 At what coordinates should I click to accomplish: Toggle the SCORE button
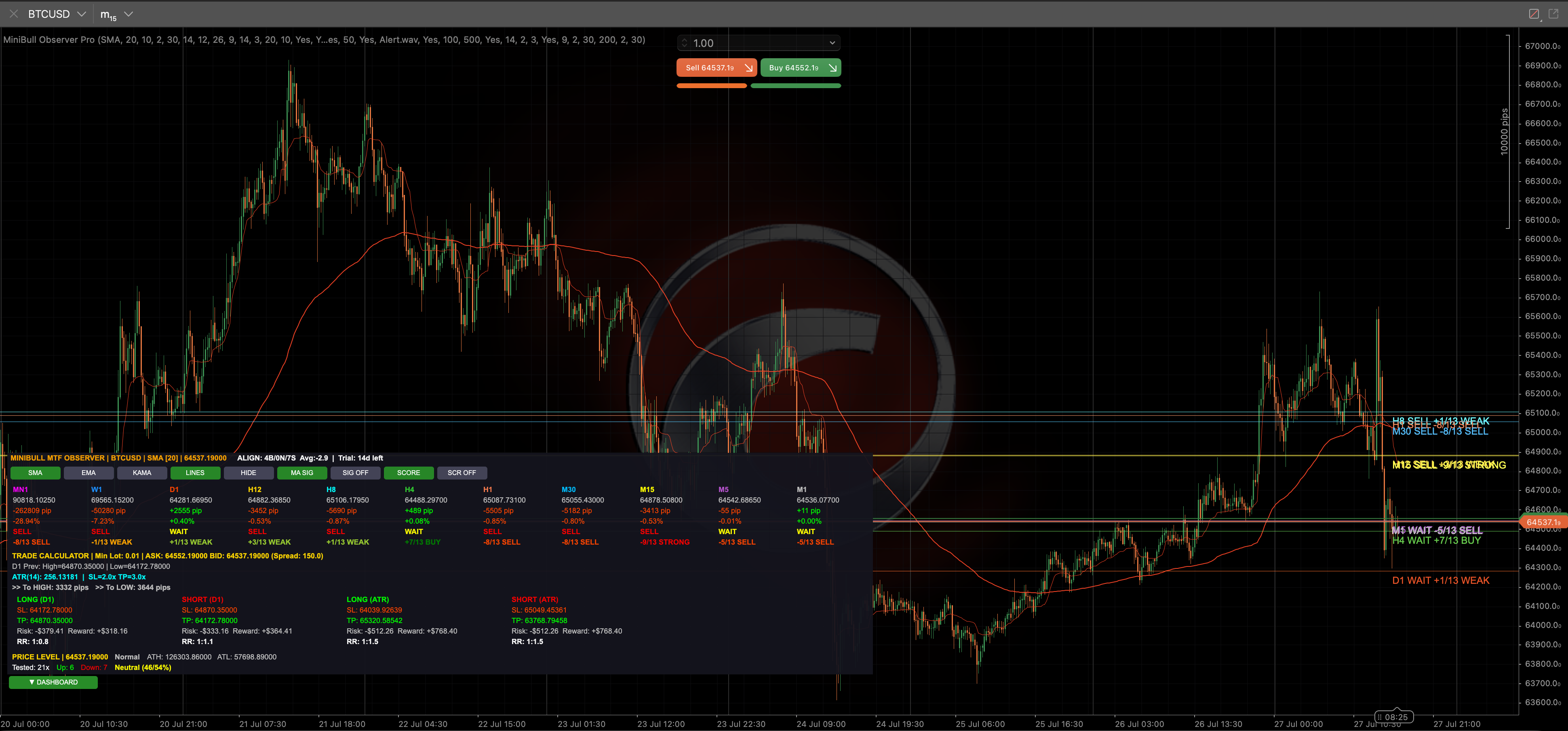(x=409, y=473)
